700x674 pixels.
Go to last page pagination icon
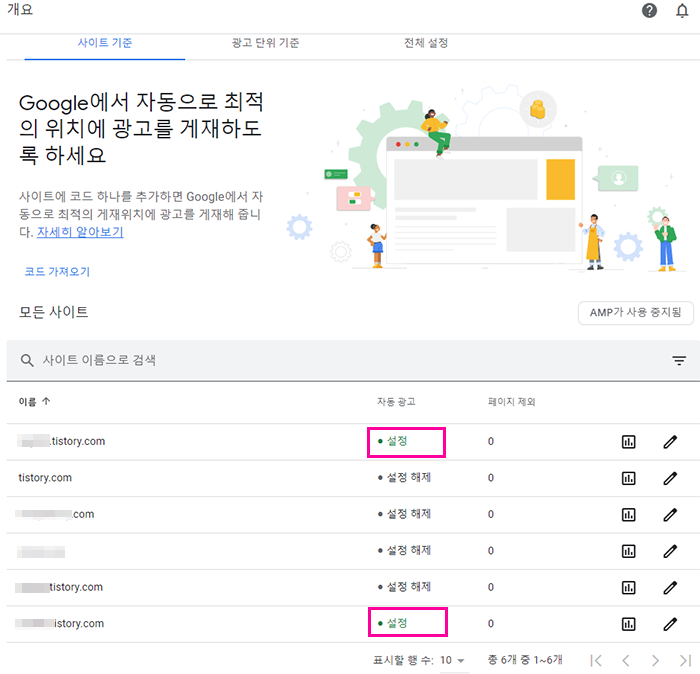click(x=685, y=660)
